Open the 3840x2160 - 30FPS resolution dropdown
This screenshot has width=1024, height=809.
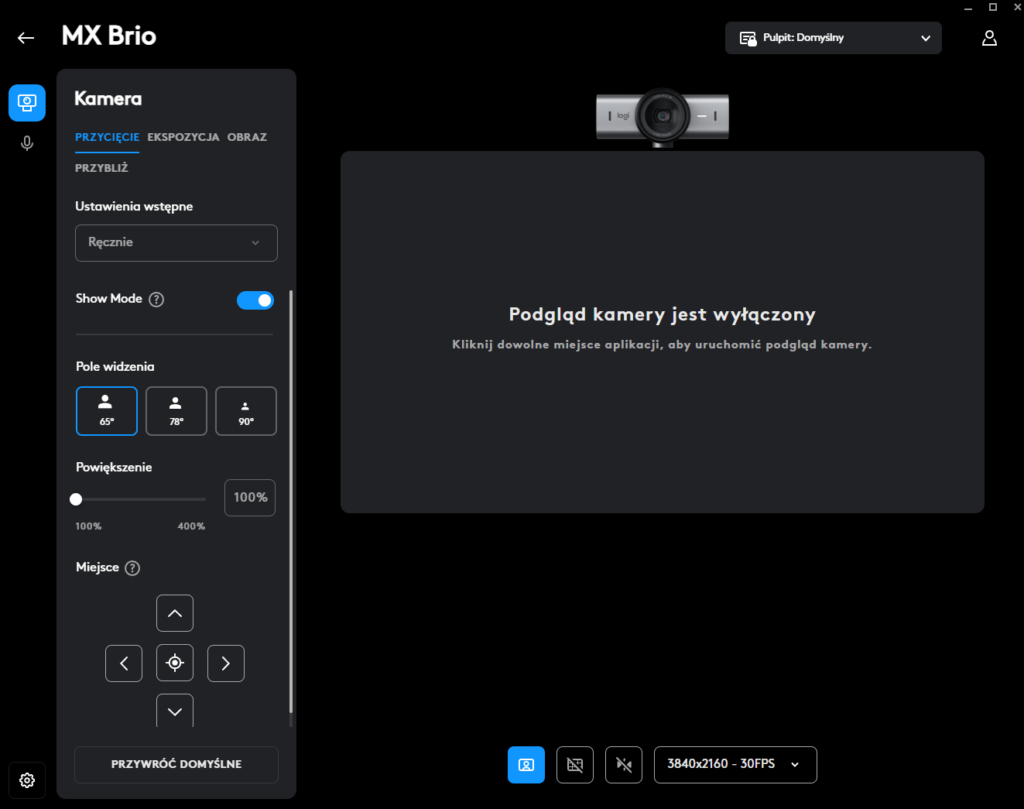pos(735,765)
